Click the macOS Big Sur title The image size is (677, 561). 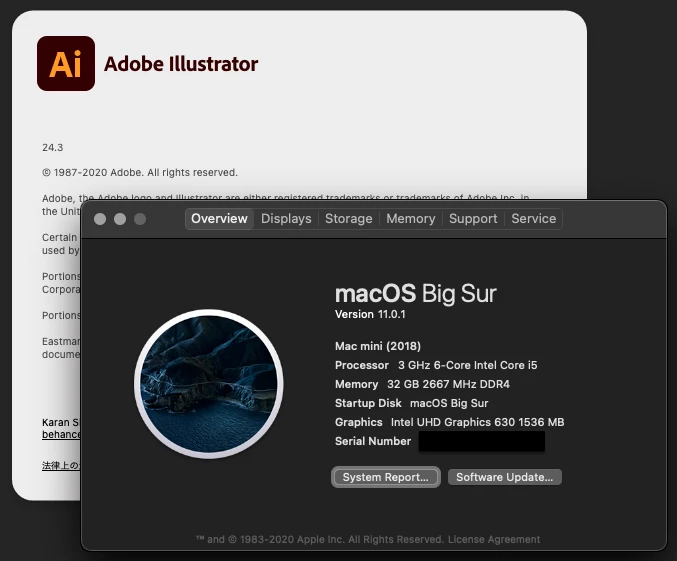416,294
